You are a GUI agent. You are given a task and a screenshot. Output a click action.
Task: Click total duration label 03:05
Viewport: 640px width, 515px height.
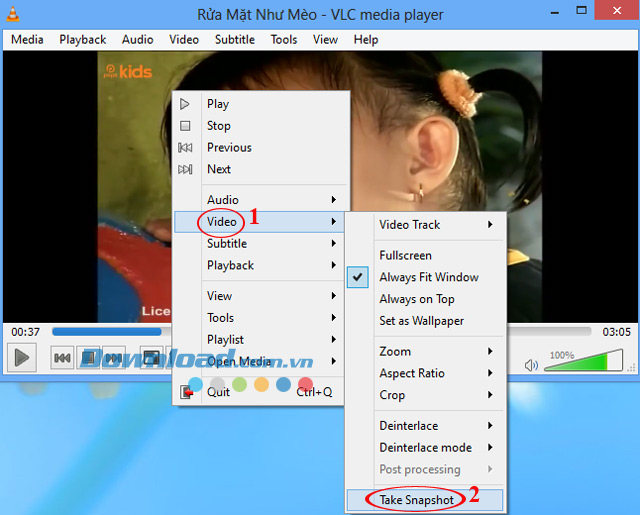pyautogui.click(x=616, y=332)
